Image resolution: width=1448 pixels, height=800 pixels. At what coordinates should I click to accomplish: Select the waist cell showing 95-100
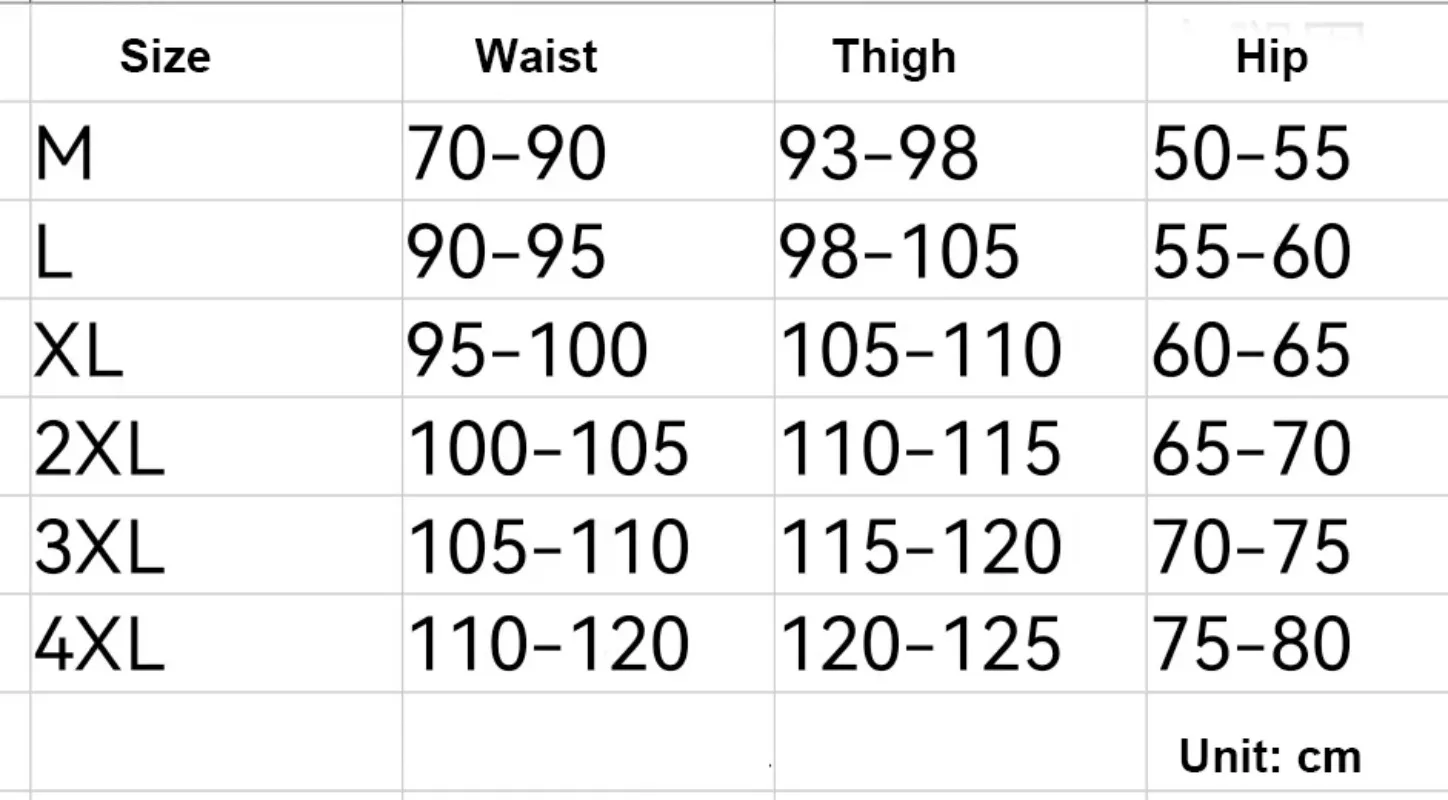point(588,348)
